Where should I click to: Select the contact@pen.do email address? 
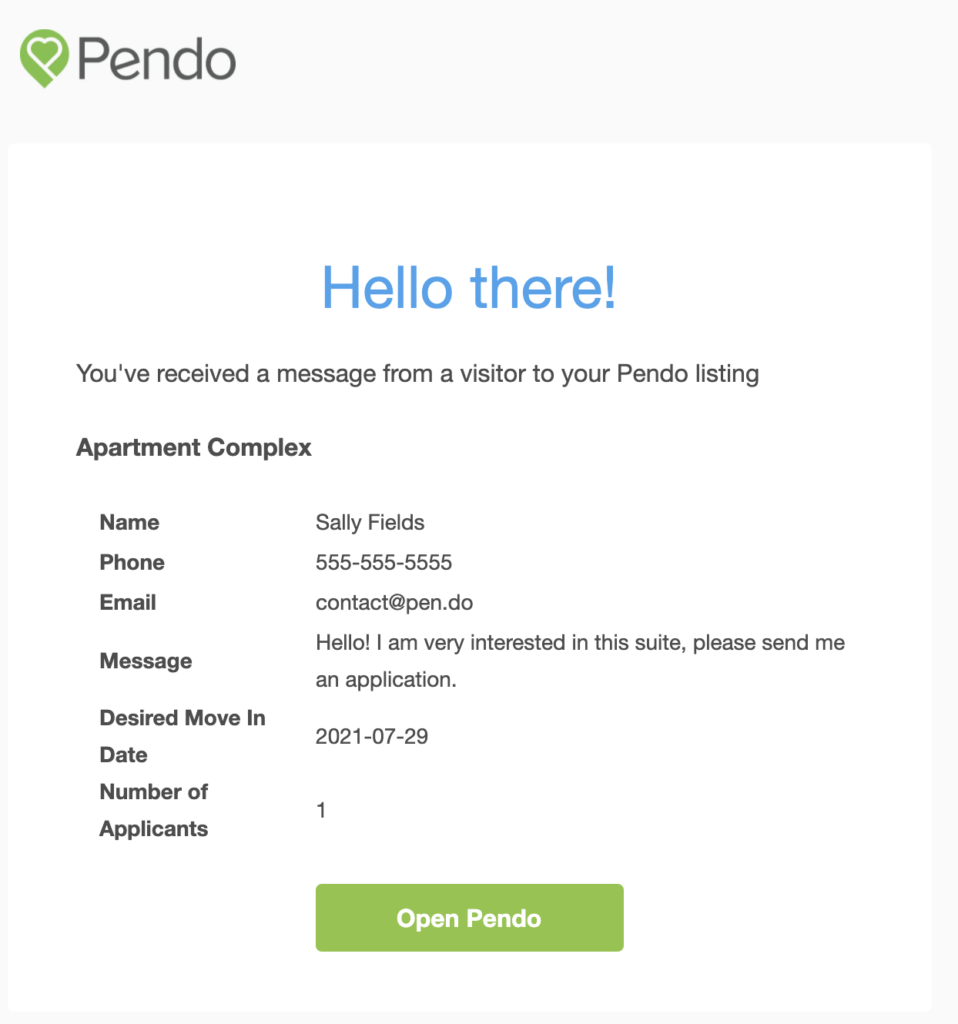click(394, 602)
